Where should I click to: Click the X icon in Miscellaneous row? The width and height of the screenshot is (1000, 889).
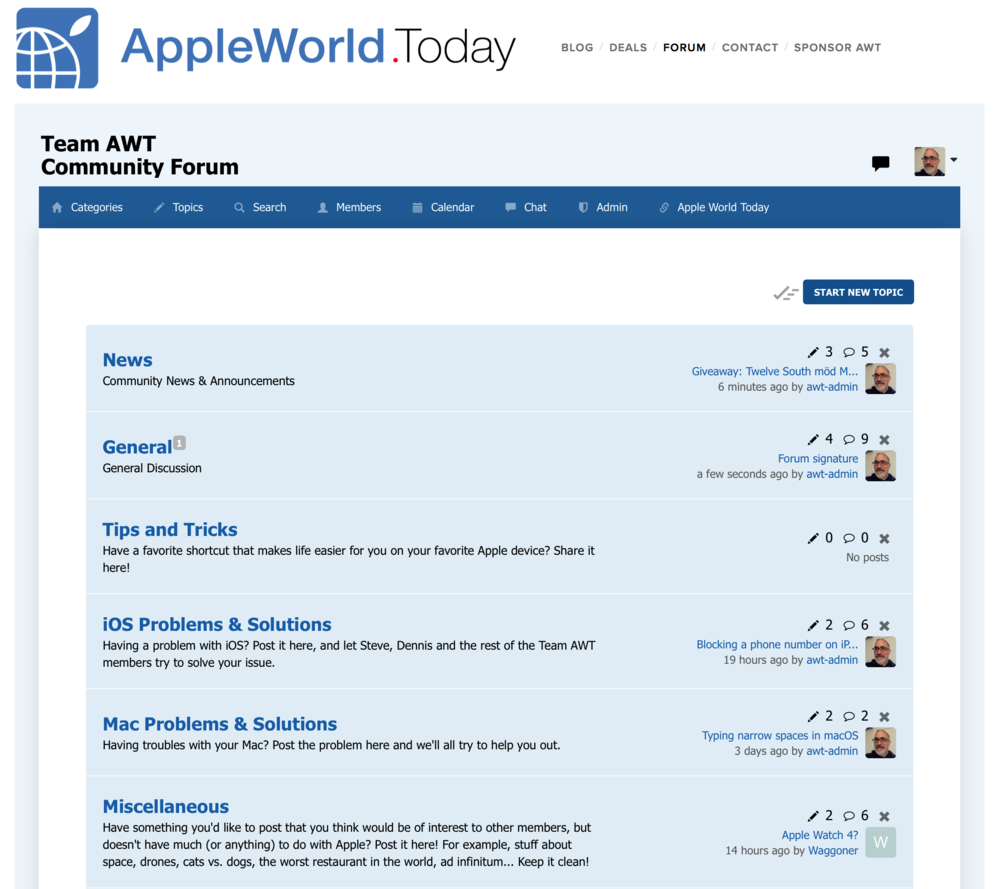(x=884, y=816)
